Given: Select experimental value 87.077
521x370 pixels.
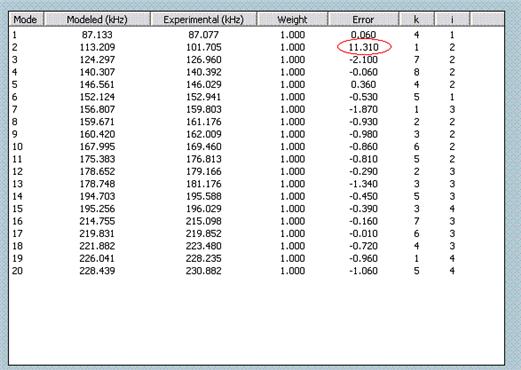Looking at the screenshot, I should coord(203,35).
